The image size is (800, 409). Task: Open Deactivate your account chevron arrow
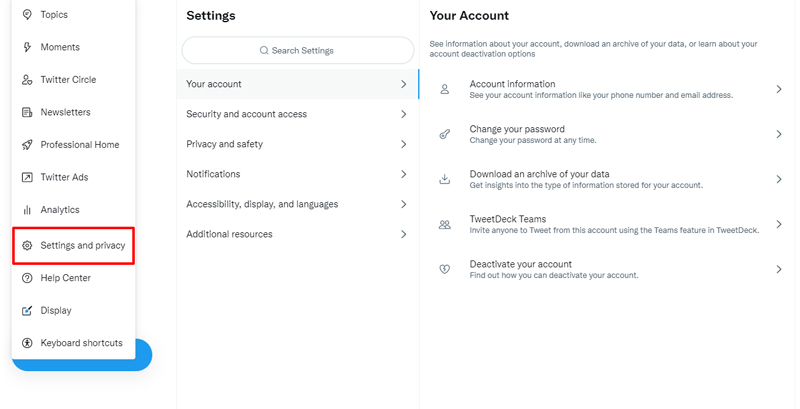click(x=779, y=269)
